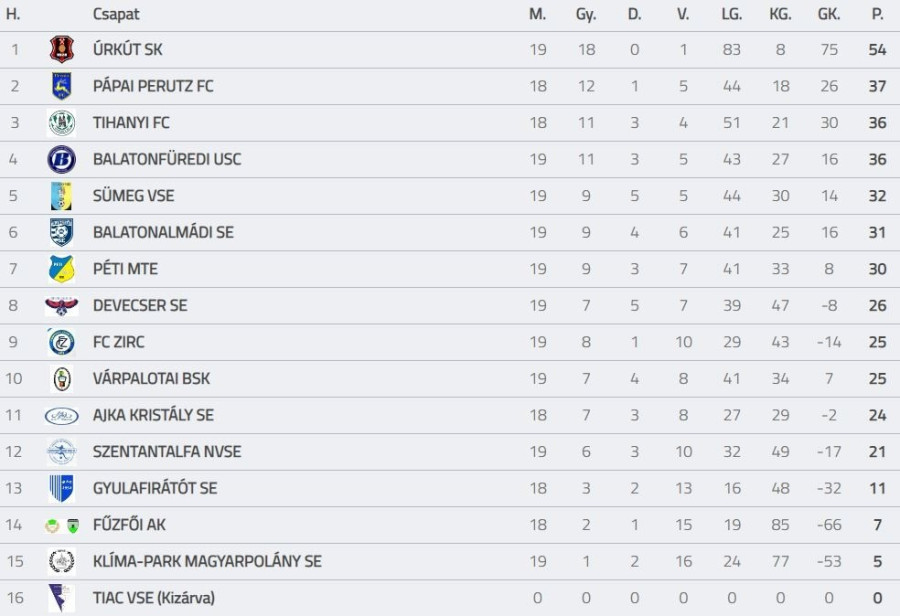The width and height of the screenshot is (900, 616).
Task: Open Klíma-Park Magyarpolány SE team link
Action: 207,562
